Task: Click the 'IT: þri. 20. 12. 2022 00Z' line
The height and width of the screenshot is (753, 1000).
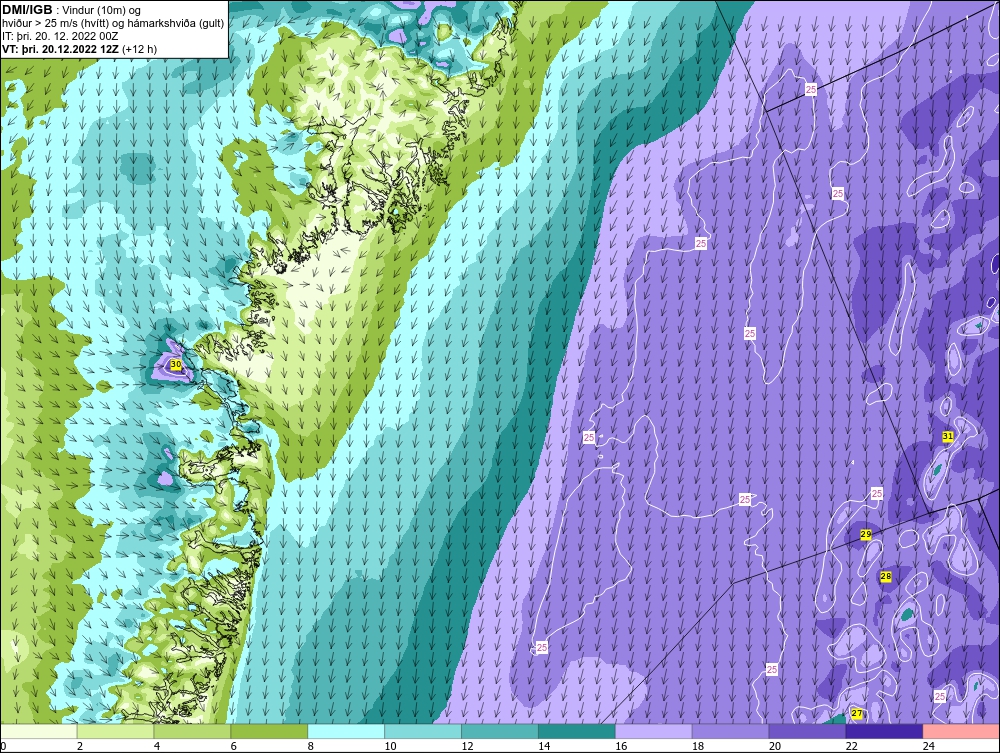Action: 60,36
